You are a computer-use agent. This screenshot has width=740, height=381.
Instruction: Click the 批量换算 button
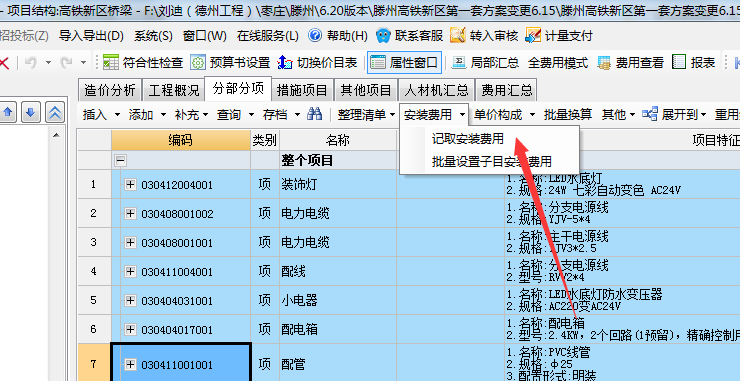pyautogui.click(x=568, y=114)
